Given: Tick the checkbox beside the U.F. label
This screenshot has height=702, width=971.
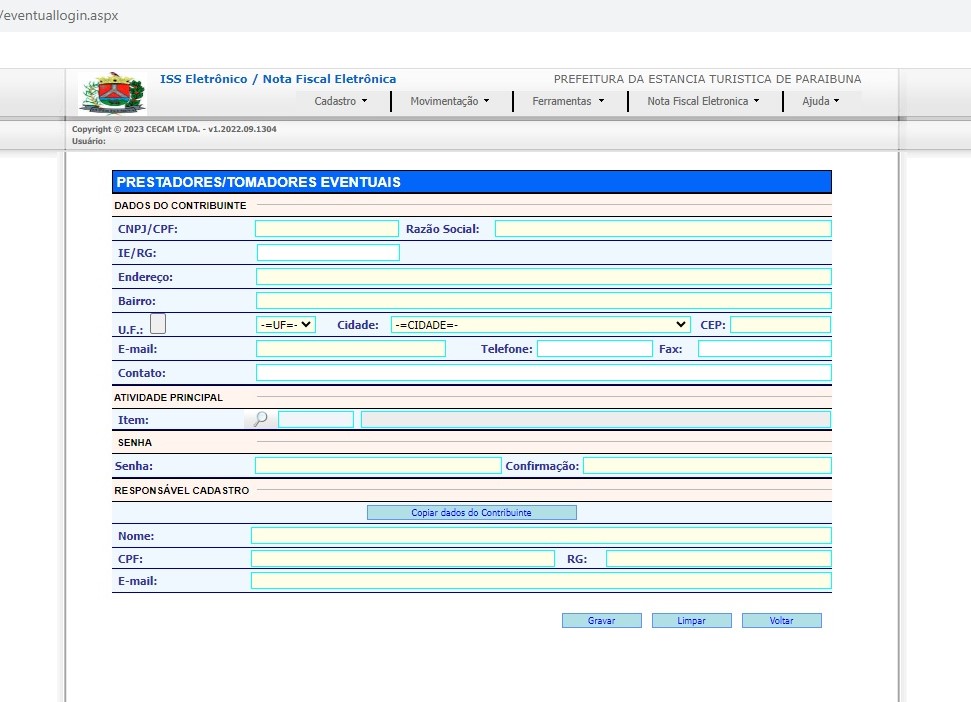Looking at the screenshot, I should (x=158, y=324).
